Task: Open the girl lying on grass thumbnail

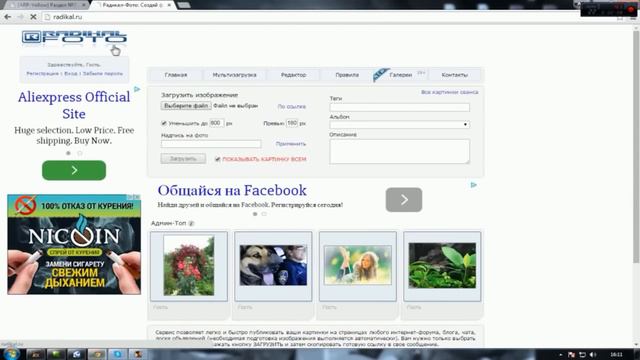Action: [358, 266]
